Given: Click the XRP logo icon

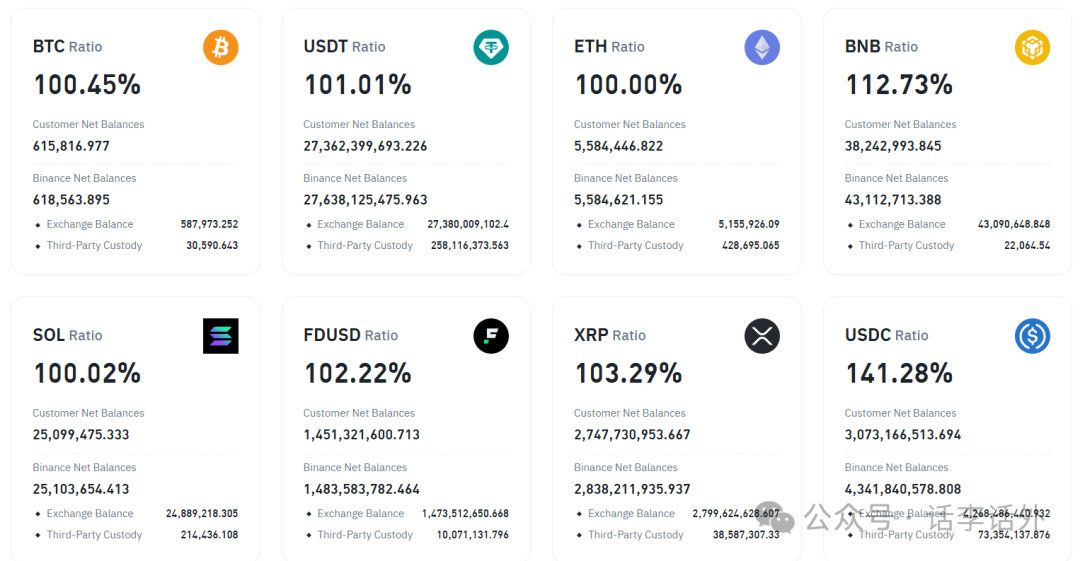Looking at the screenshot, I should [762, 336].
